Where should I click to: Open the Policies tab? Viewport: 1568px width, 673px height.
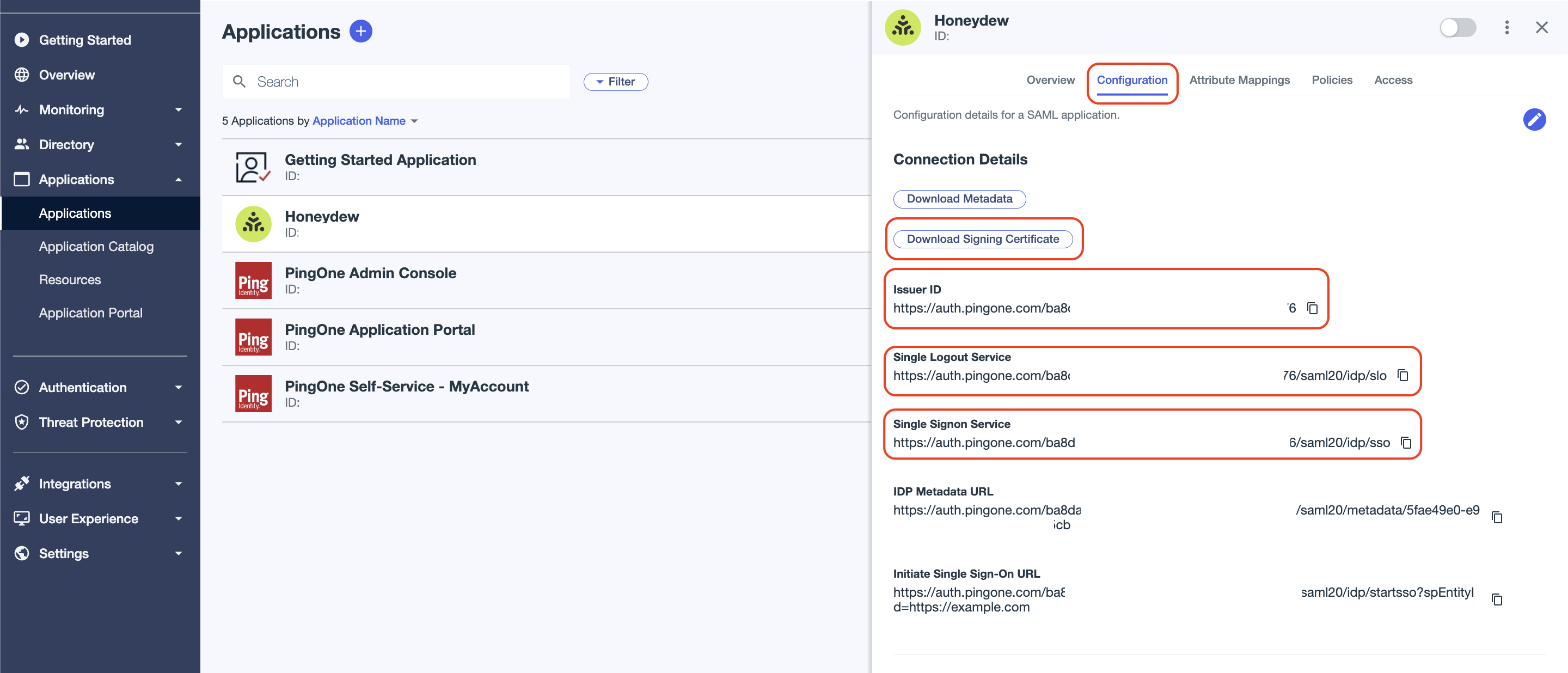click(1332, 79)
